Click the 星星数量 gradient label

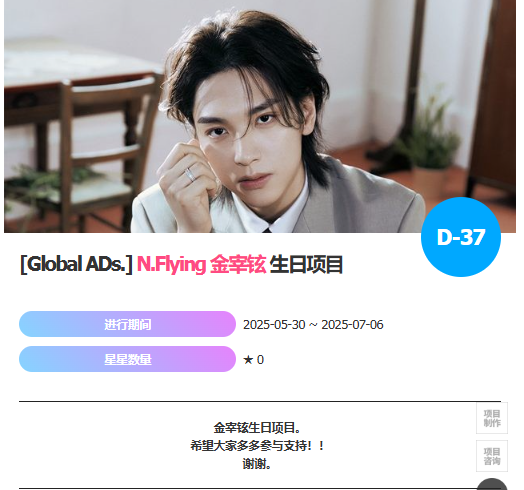(127, 359)
